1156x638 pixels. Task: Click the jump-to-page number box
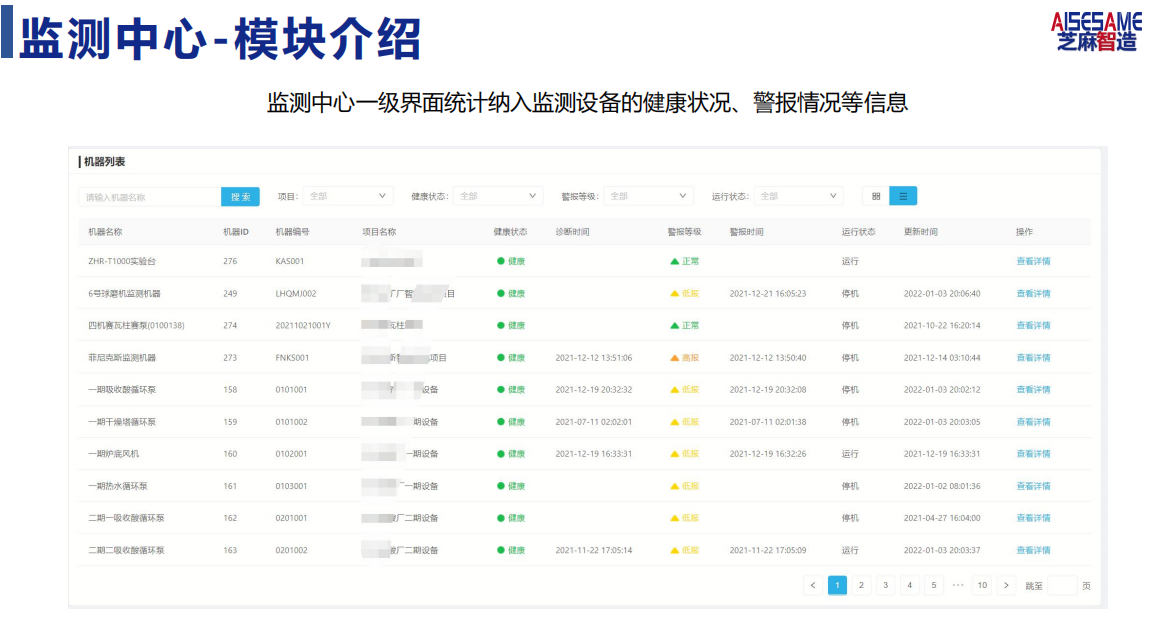[x=1062, y=586]
